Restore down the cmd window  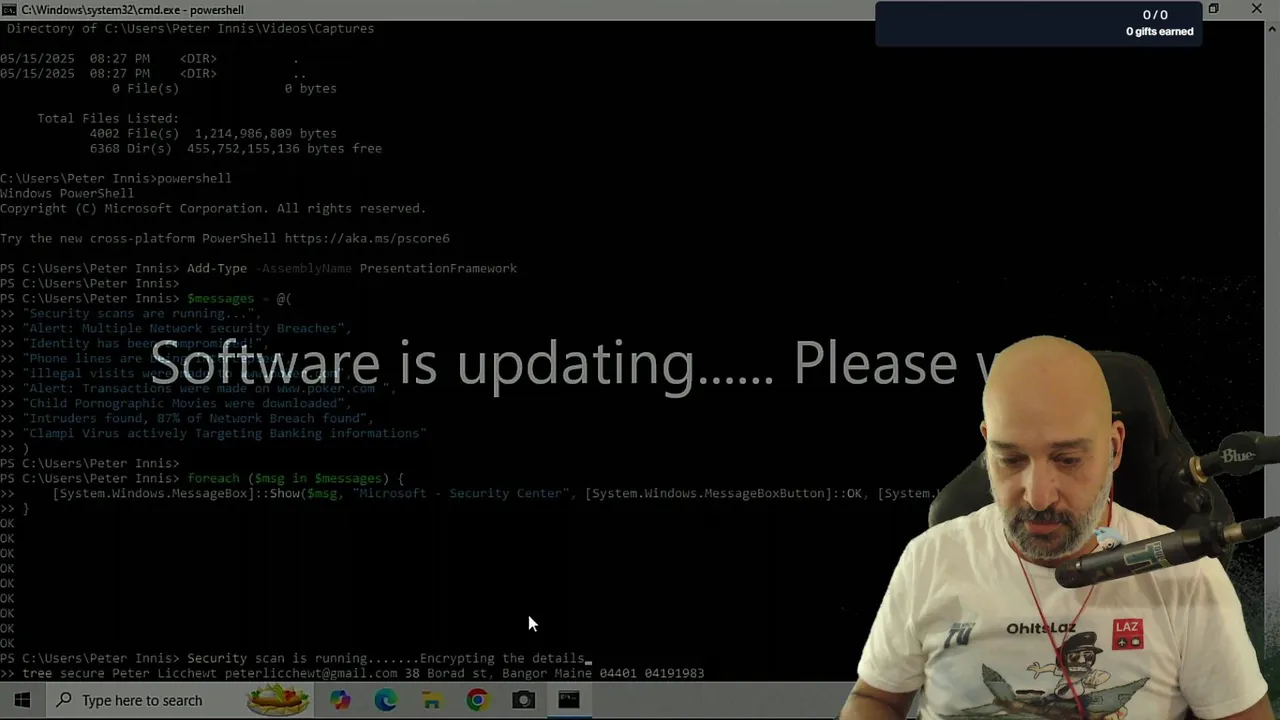1213,9
